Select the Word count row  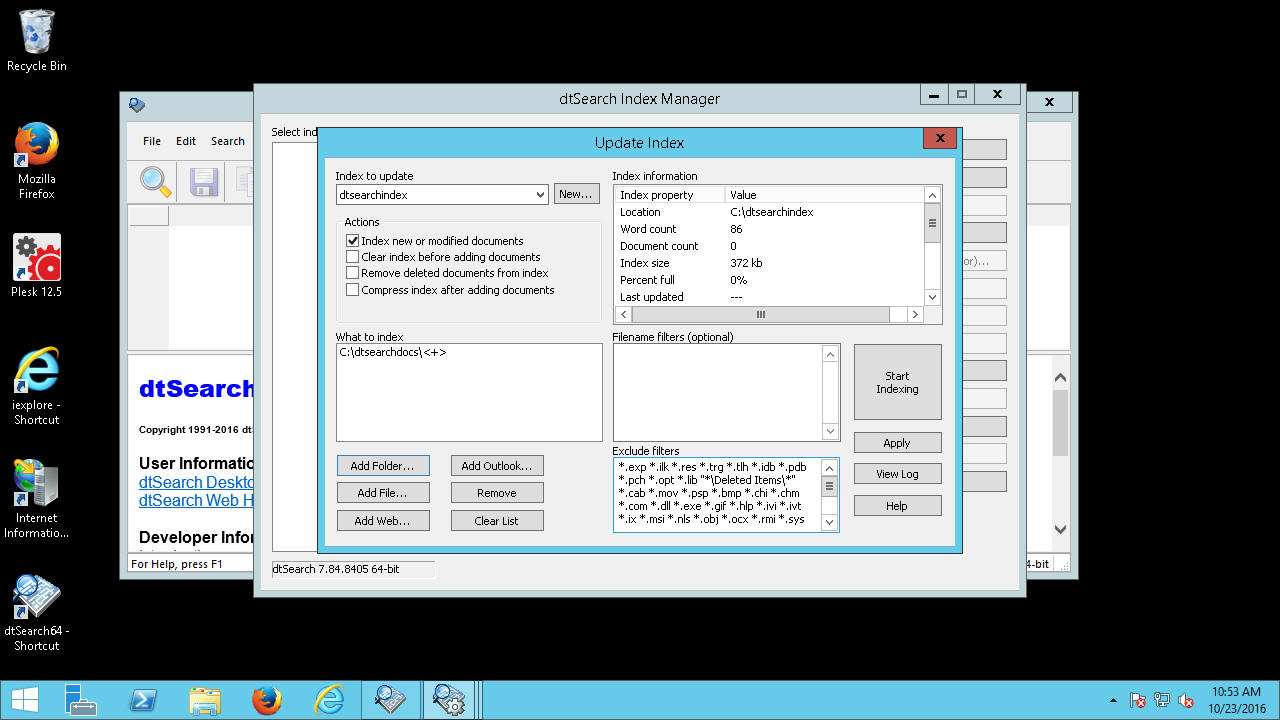pos(769,229)
